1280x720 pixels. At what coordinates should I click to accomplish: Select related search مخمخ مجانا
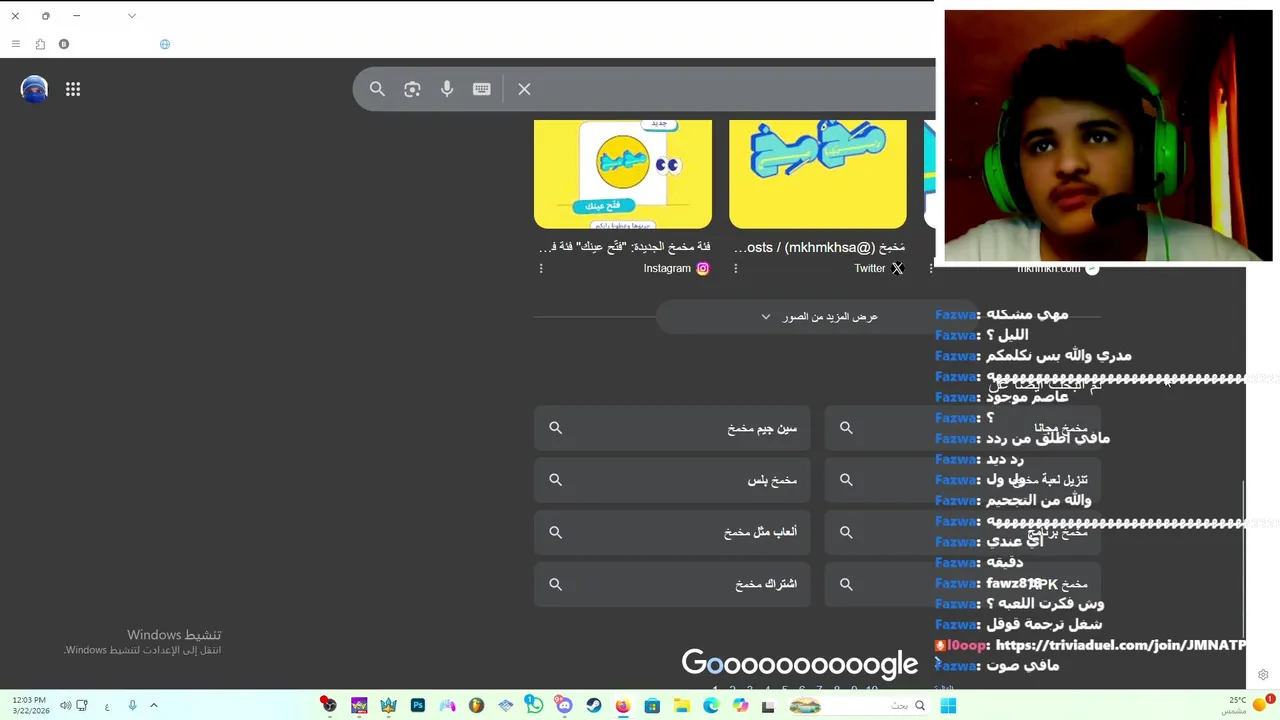962,428
